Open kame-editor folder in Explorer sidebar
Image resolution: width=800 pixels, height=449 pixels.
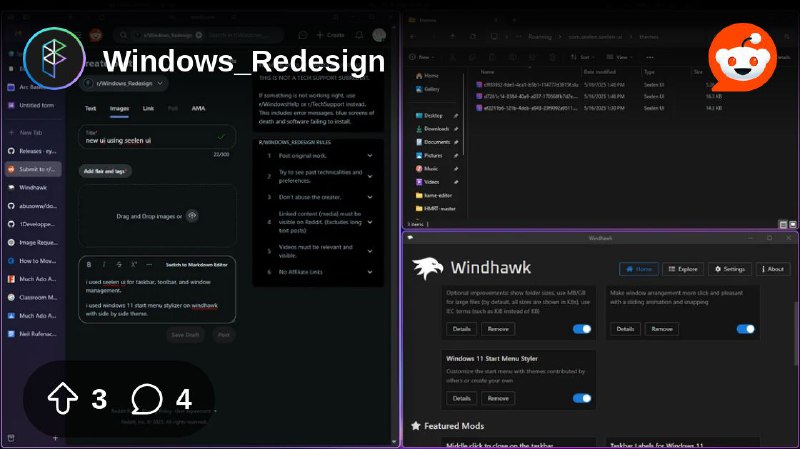pyautogui.click(x=434, y=195)
